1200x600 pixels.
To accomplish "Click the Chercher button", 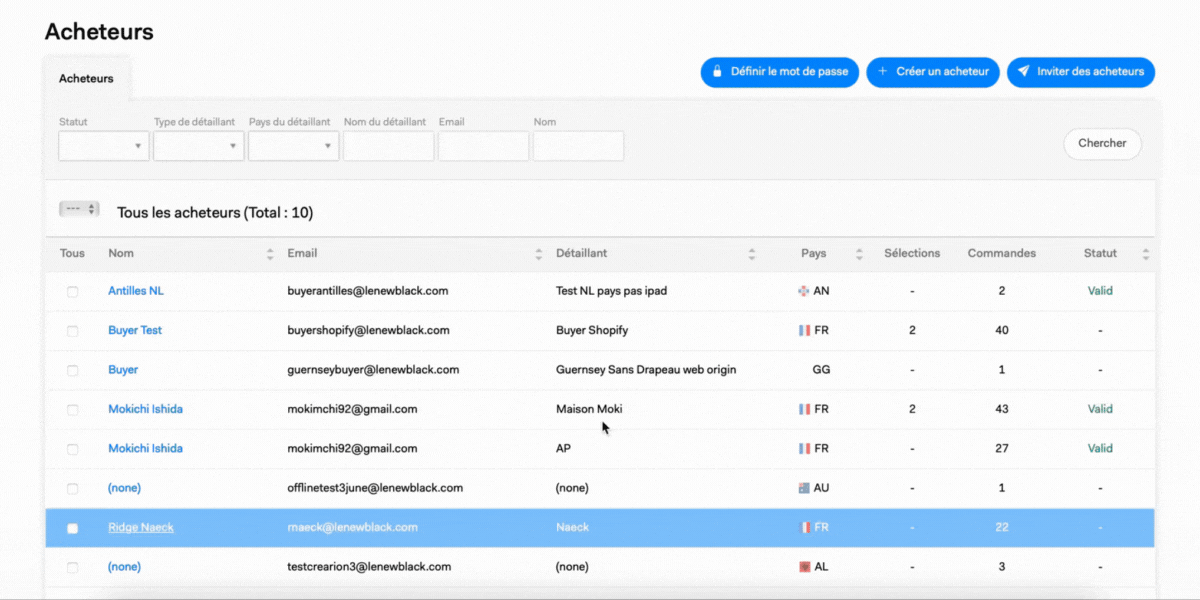I will click(1102, 143).
